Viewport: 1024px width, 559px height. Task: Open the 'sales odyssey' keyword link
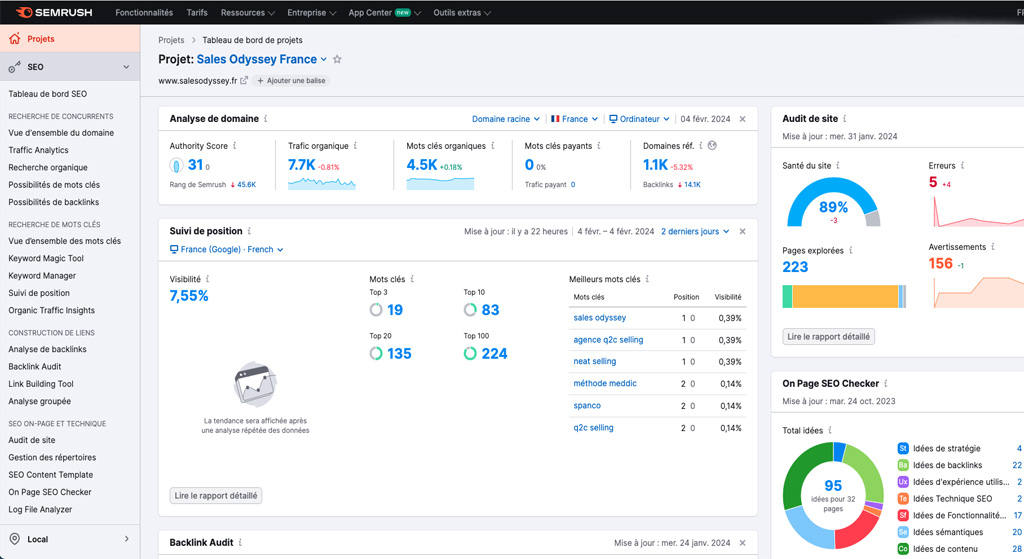(x=600, y=318)
